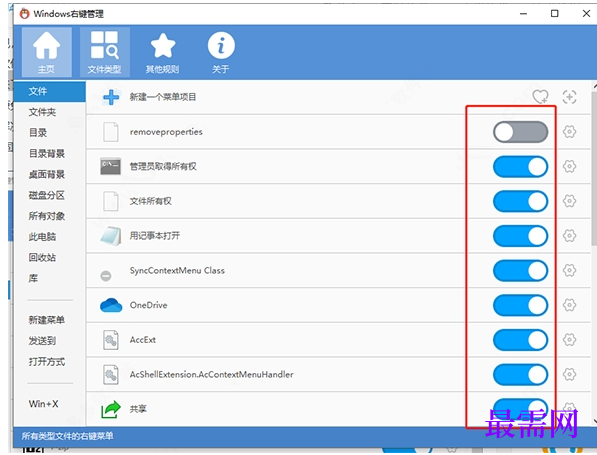Disable the 文件所有权 toggle

(x=520, y=201)
